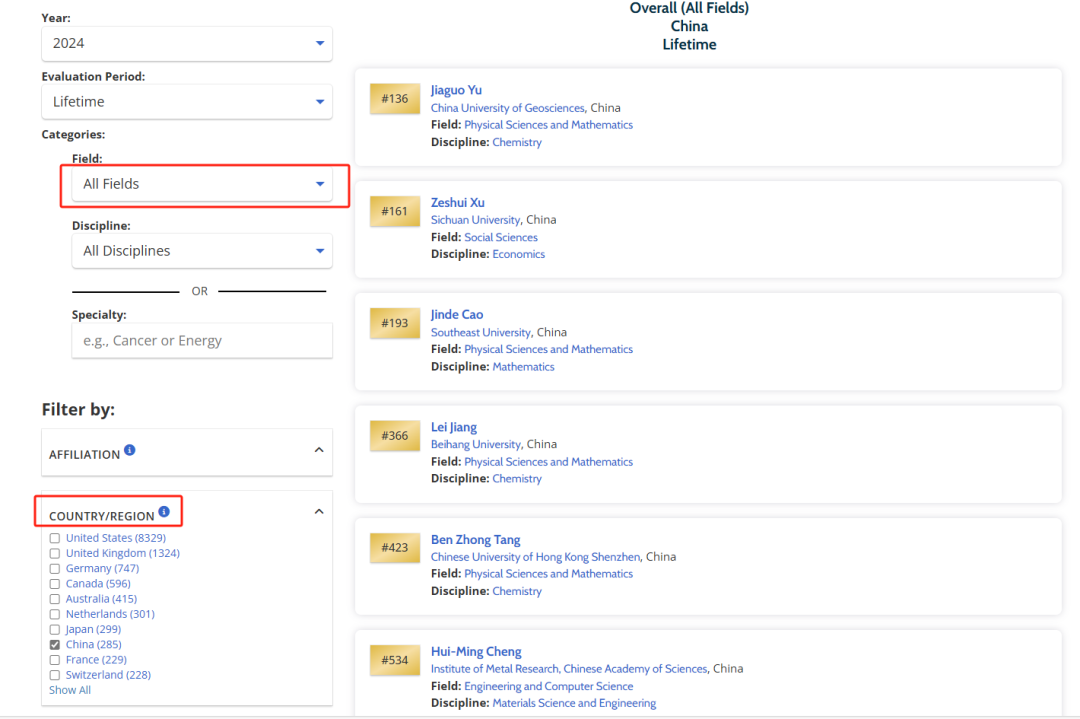Click the #193 rank badge
The height and width of the screenshot is (719, 1080).
click(x=395, y=324)
